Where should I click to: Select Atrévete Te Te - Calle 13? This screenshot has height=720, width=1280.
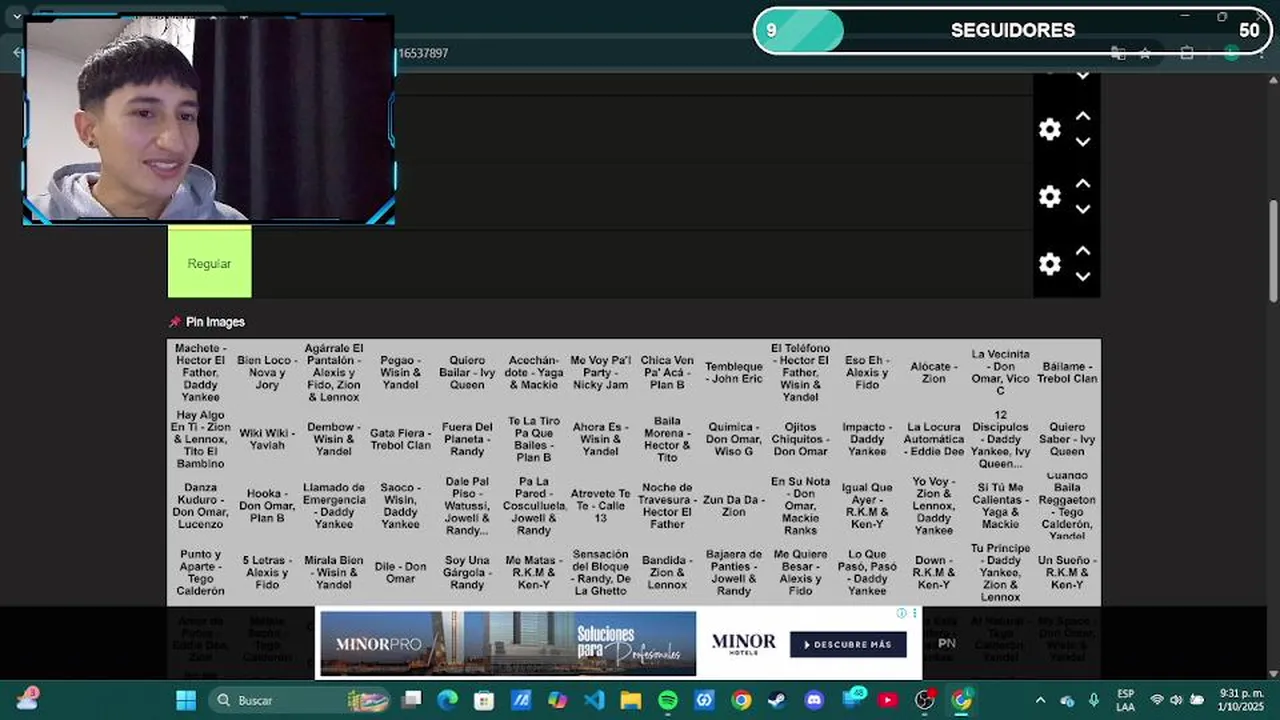point(600,506)
